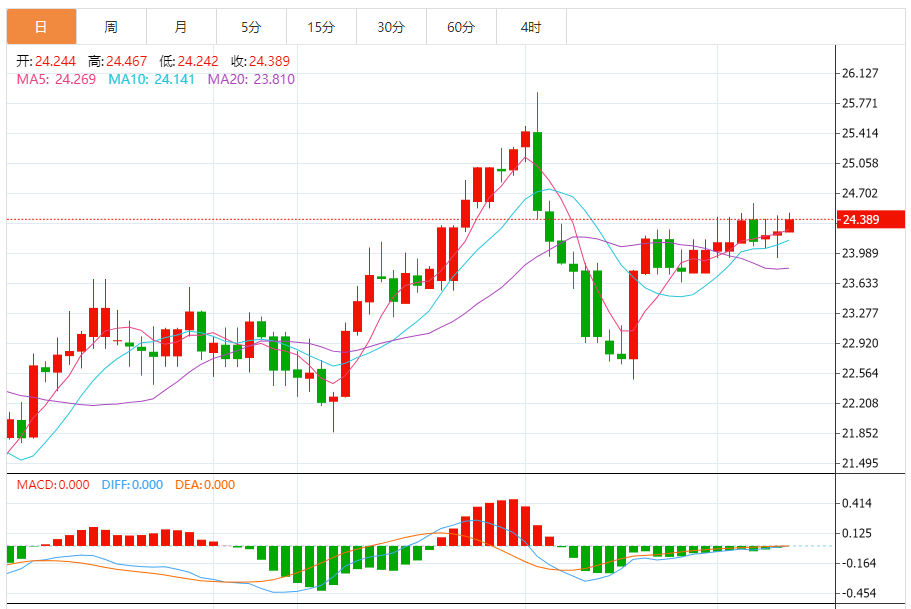Click the 25.771 price axis label
Image resolution: width=911 pixels, height=609 pixels.
tap(860, 103)
